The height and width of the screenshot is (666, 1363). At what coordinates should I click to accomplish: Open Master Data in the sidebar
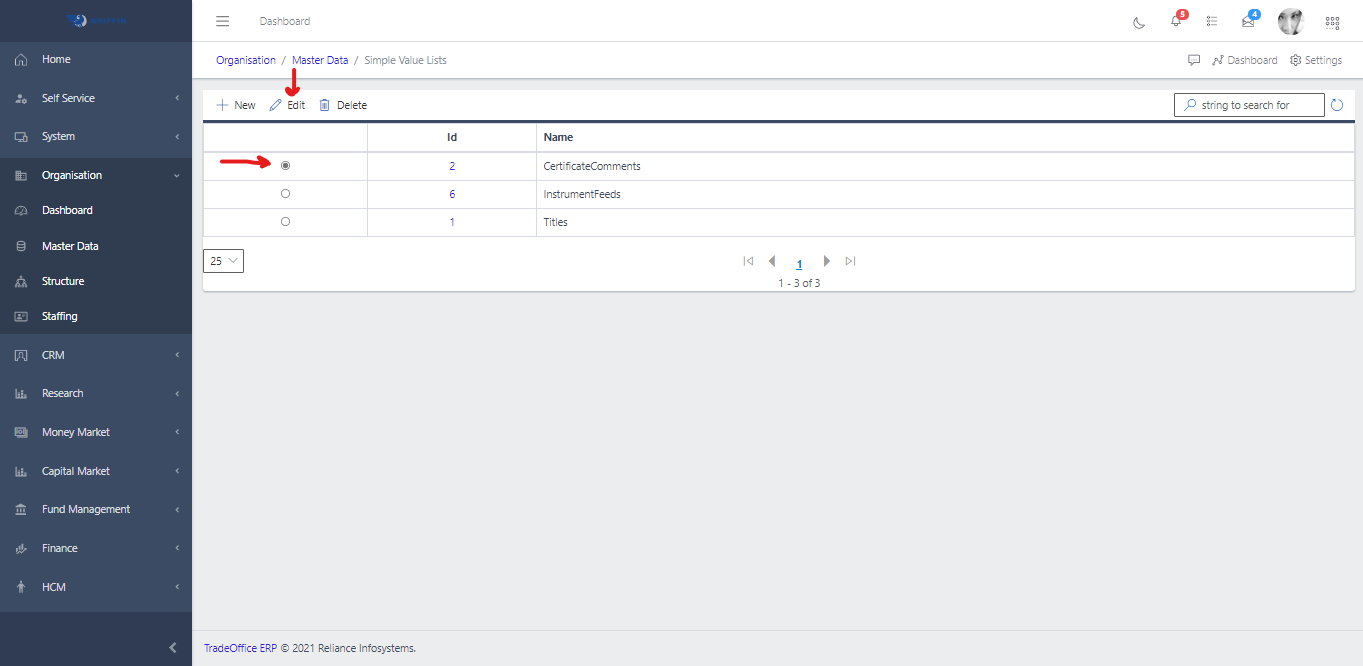pyautogui.click(x=70, y=246)
